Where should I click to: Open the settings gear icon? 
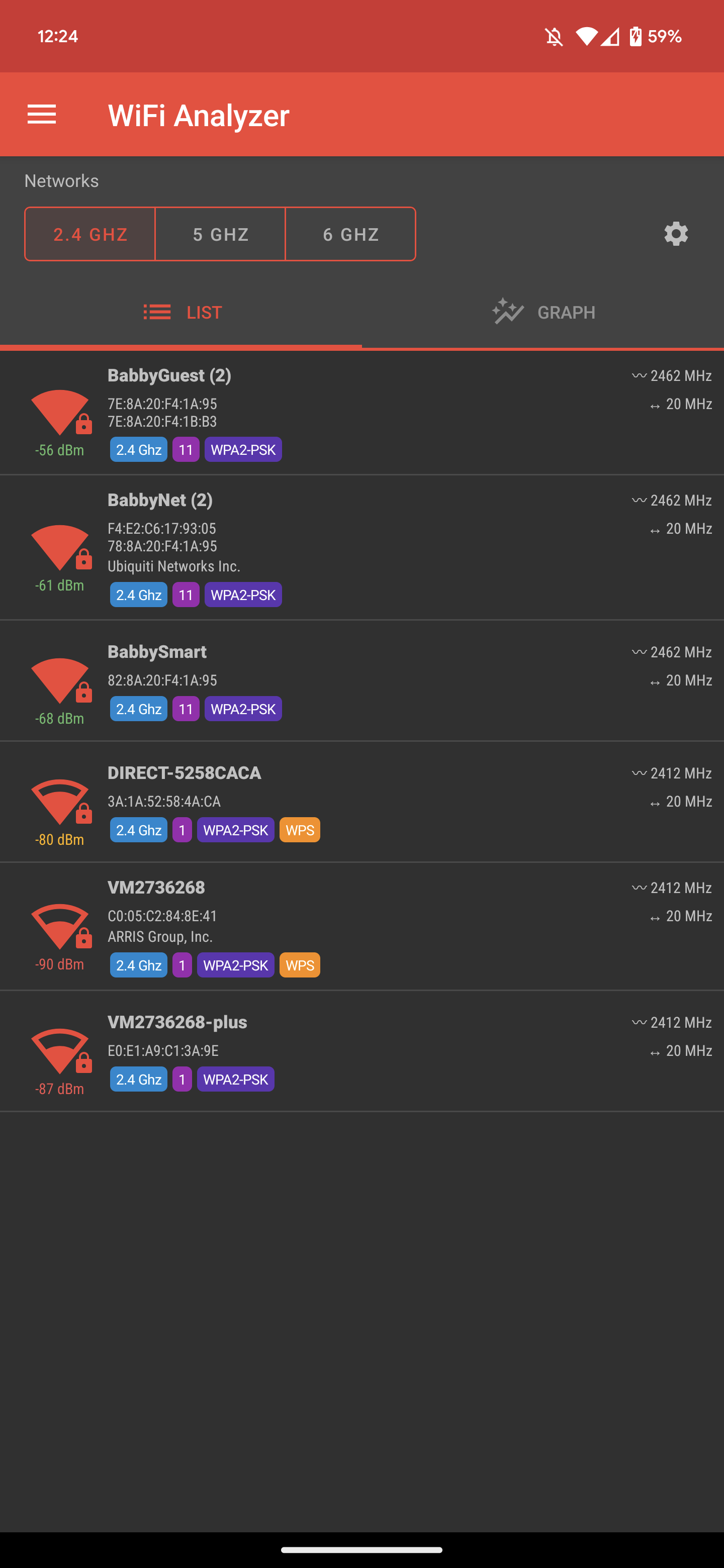[675, 234]
